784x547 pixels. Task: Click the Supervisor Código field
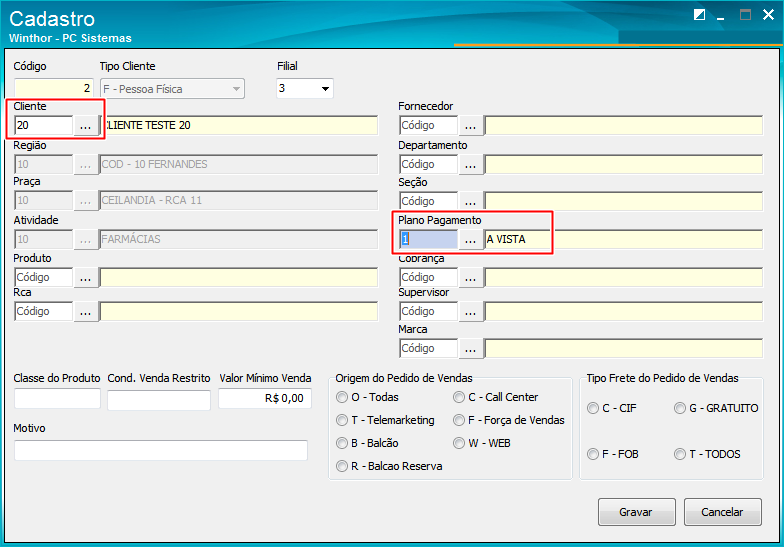428,312
